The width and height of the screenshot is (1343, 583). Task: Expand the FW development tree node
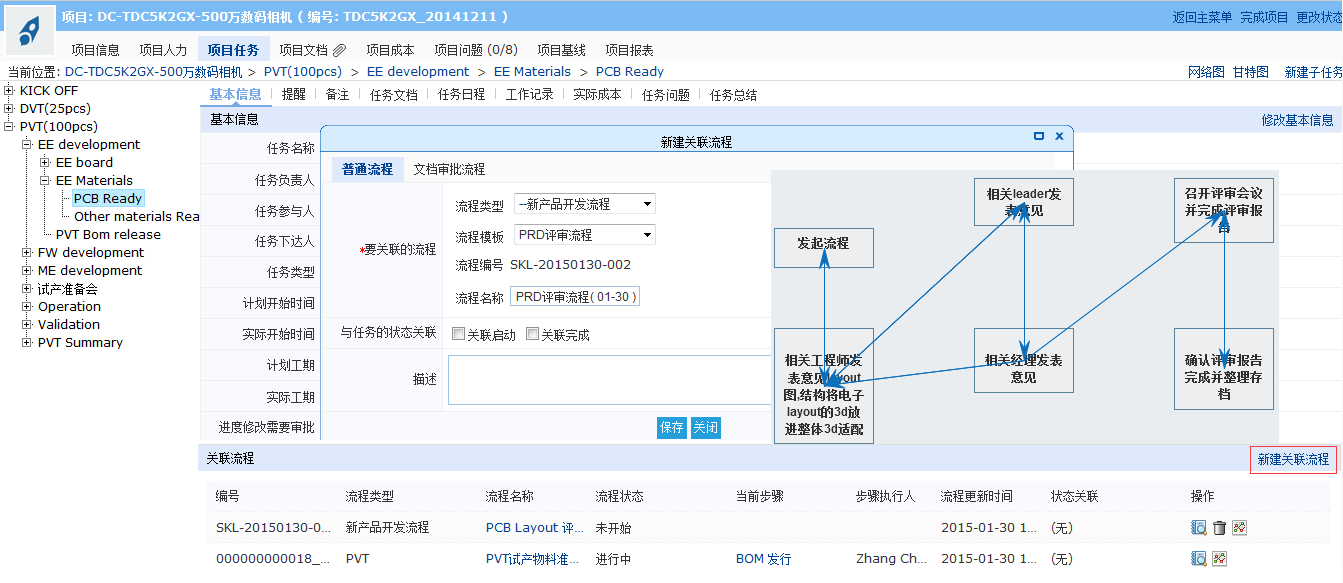27,253
